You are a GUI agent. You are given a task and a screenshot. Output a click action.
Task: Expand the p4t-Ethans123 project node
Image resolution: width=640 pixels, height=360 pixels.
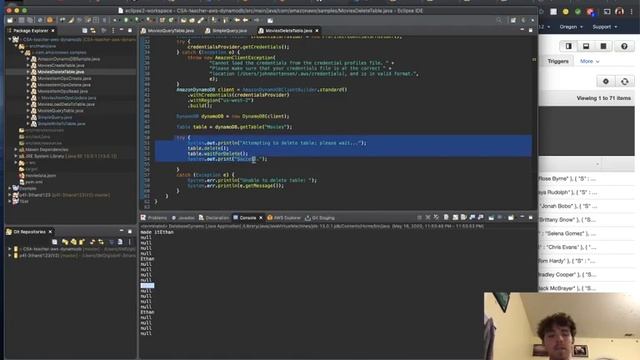point(10,195)
